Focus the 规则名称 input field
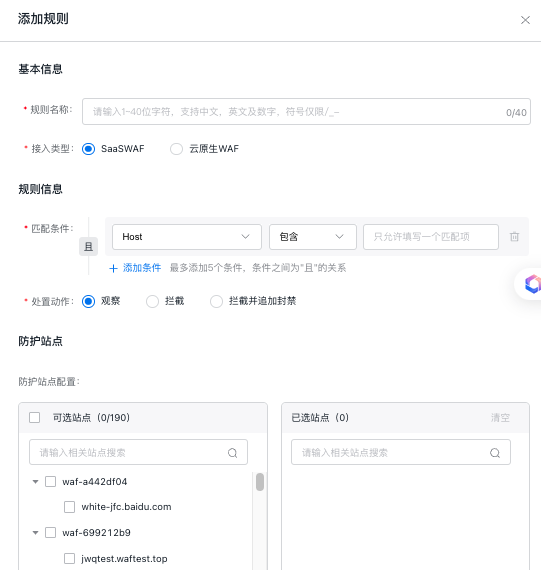Viewport: 541px width, 570px height. 306,112
